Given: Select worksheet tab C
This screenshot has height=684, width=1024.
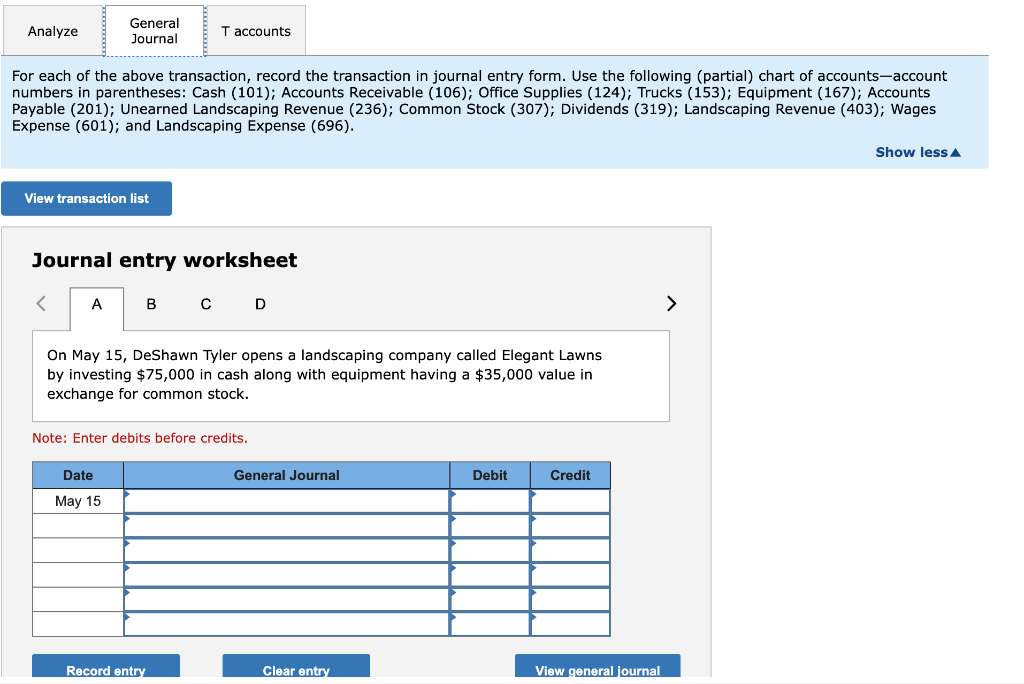Looking at the screenshot, I should 206,304.
